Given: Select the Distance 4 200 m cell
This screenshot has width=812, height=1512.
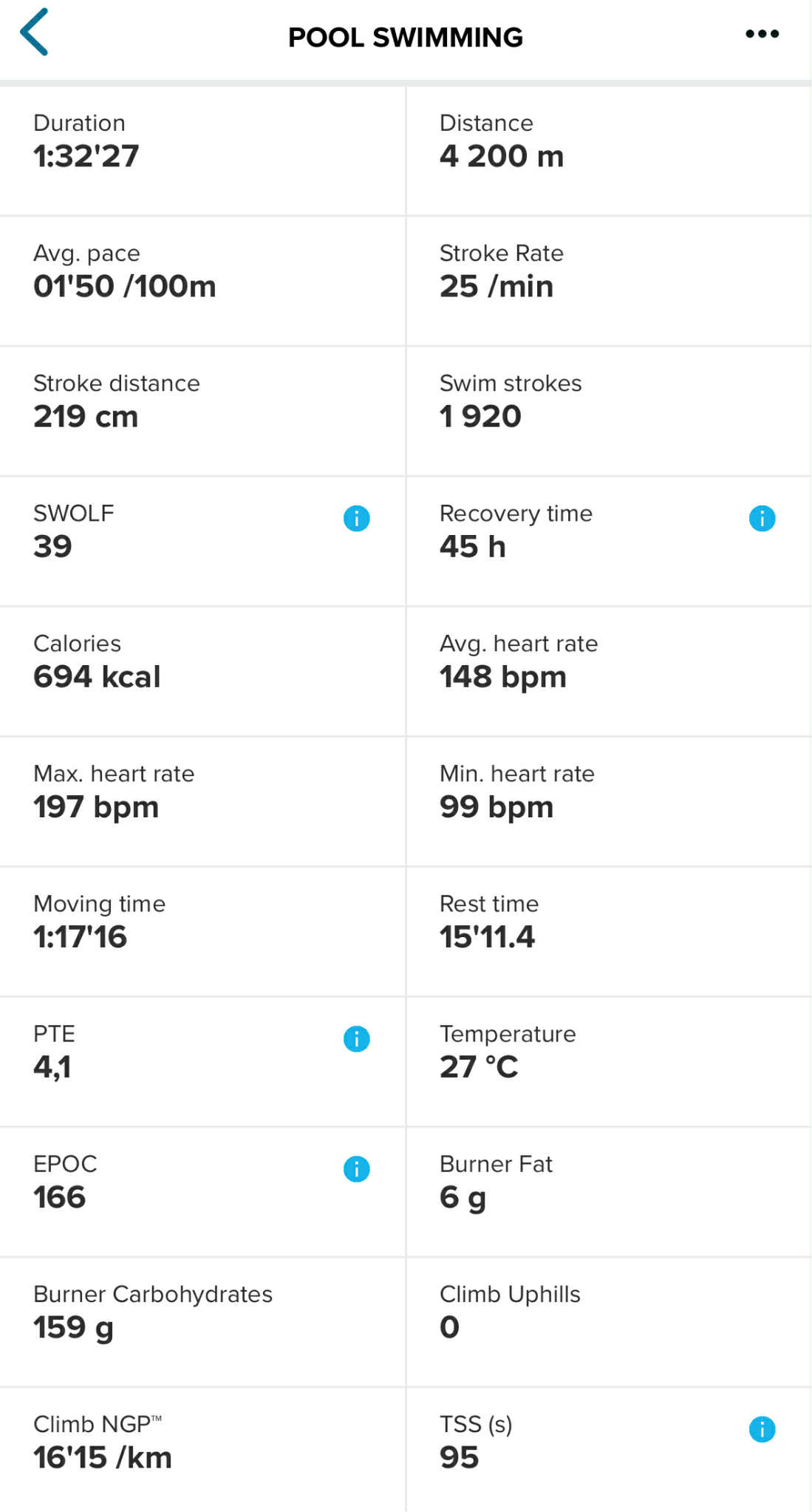Looking at the screenshot, I should tap(608, 151).
